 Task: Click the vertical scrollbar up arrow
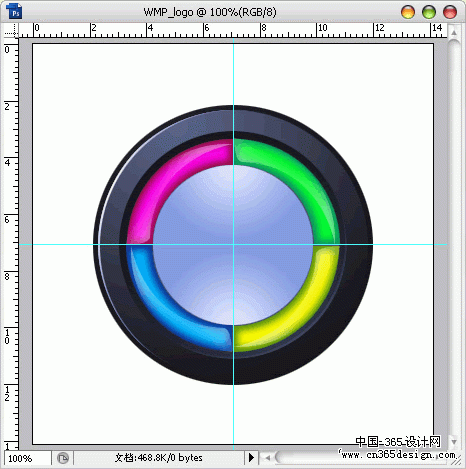[454, 32]
